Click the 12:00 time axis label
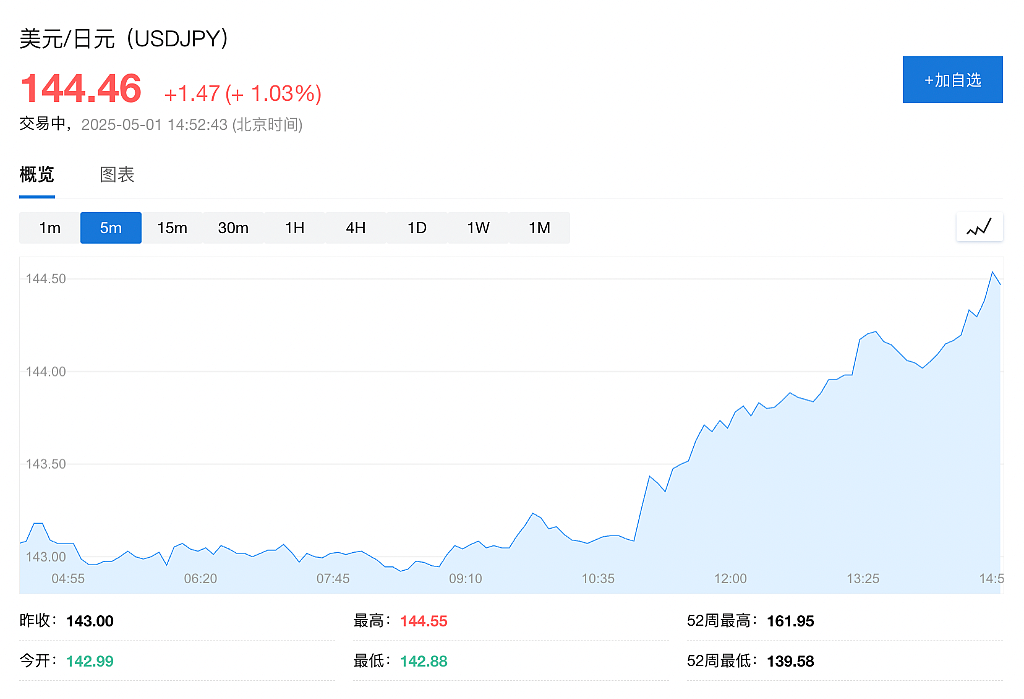The image size is (1024, 699). [730, 578]
